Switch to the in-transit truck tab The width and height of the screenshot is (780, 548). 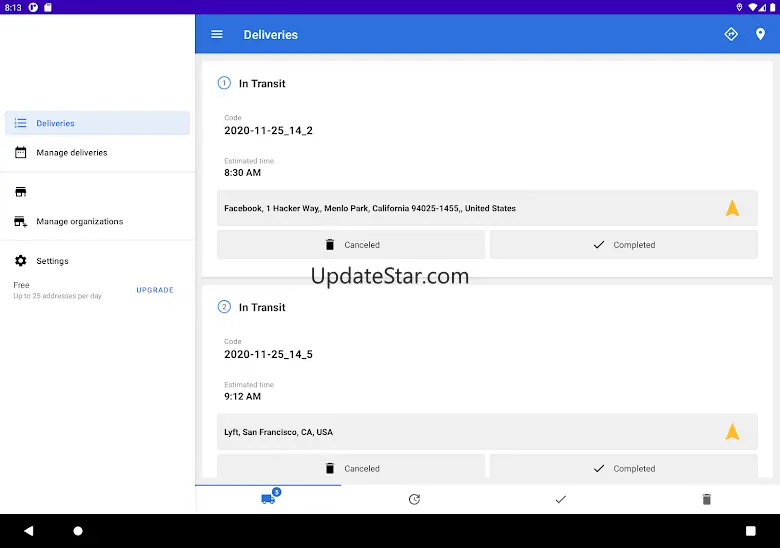(268, 499)
